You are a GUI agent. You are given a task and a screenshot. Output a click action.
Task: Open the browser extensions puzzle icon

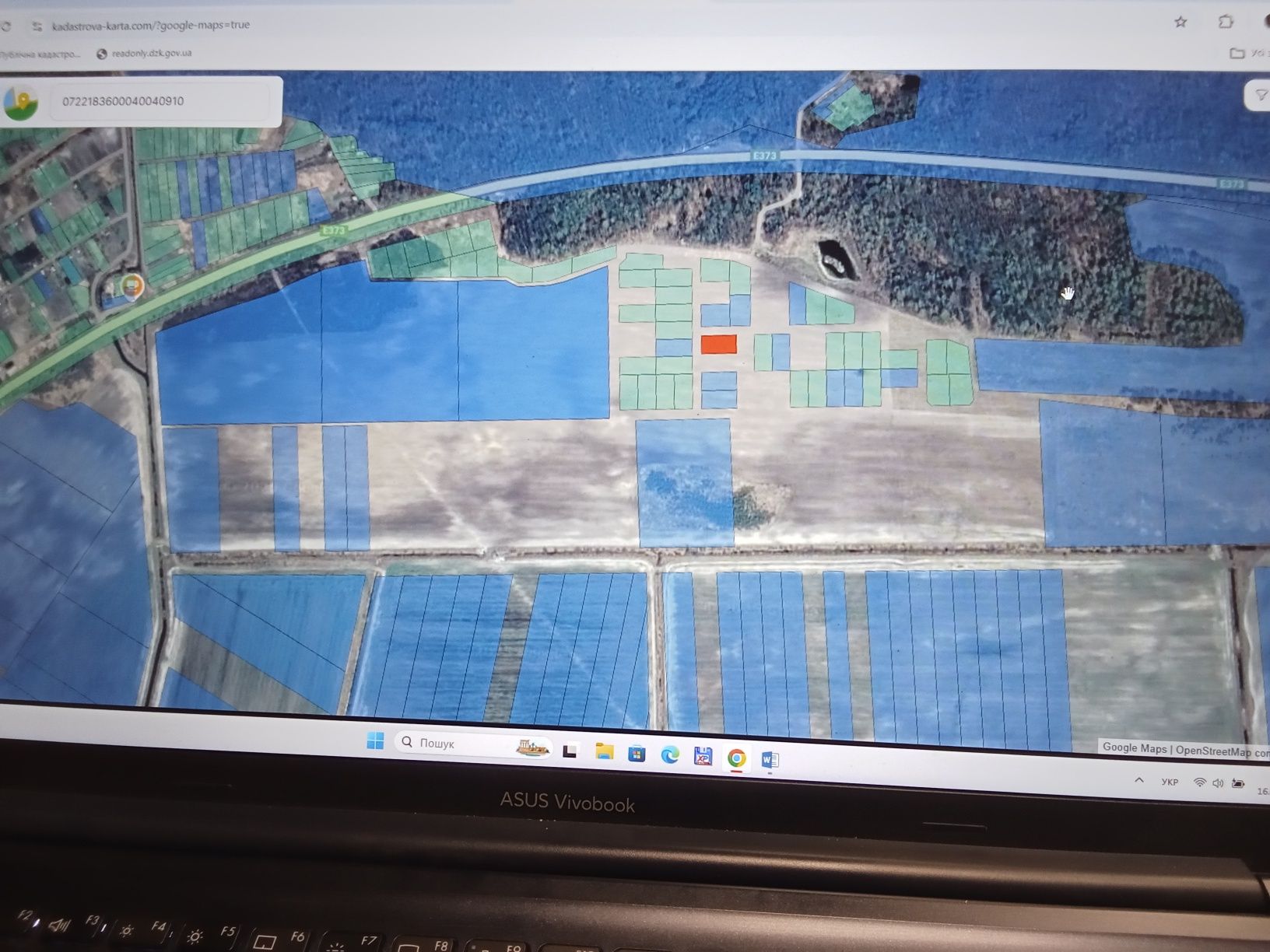pos(1226,22)
